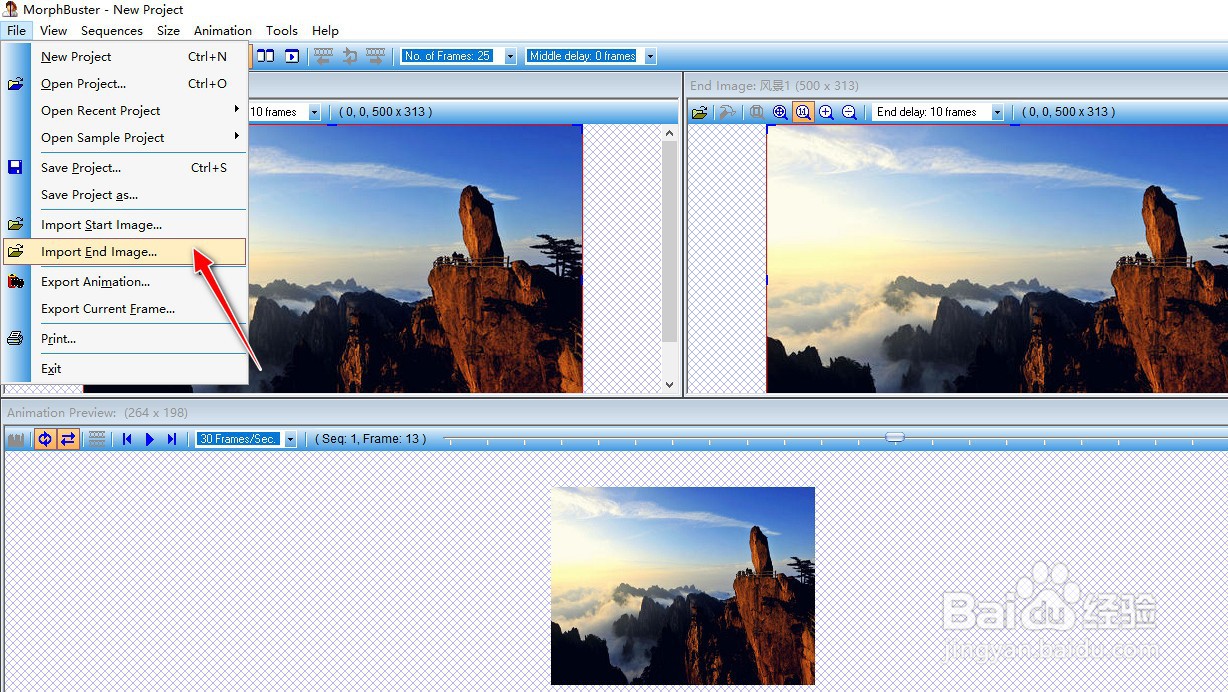Image resolution: width=1228 pixels, height=692 pixels.
Task: Play the animation preview
Action: click(x=150, y=439)
